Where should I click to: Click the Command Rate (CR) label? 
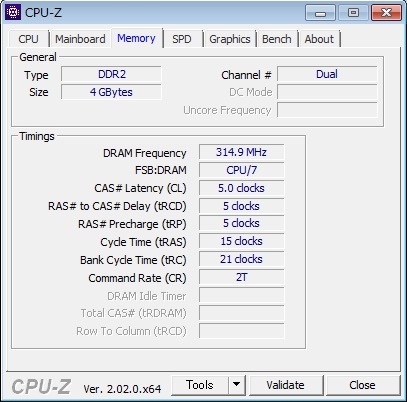[x=137, y=278]
